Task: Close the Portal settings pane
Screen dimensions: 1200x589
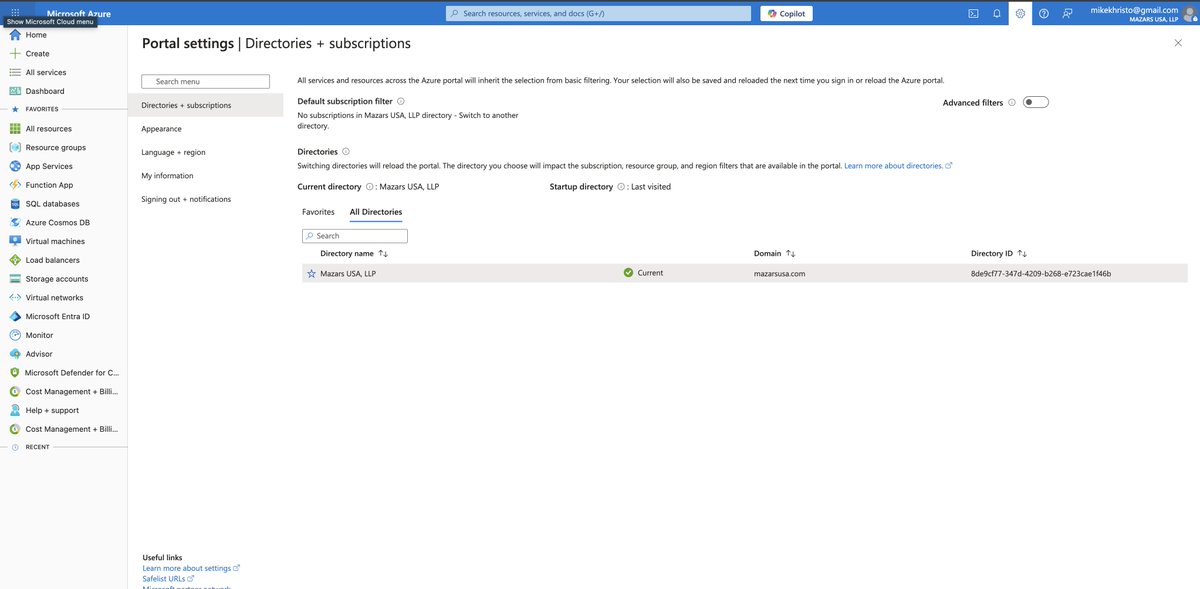Action: (1177, 43)
